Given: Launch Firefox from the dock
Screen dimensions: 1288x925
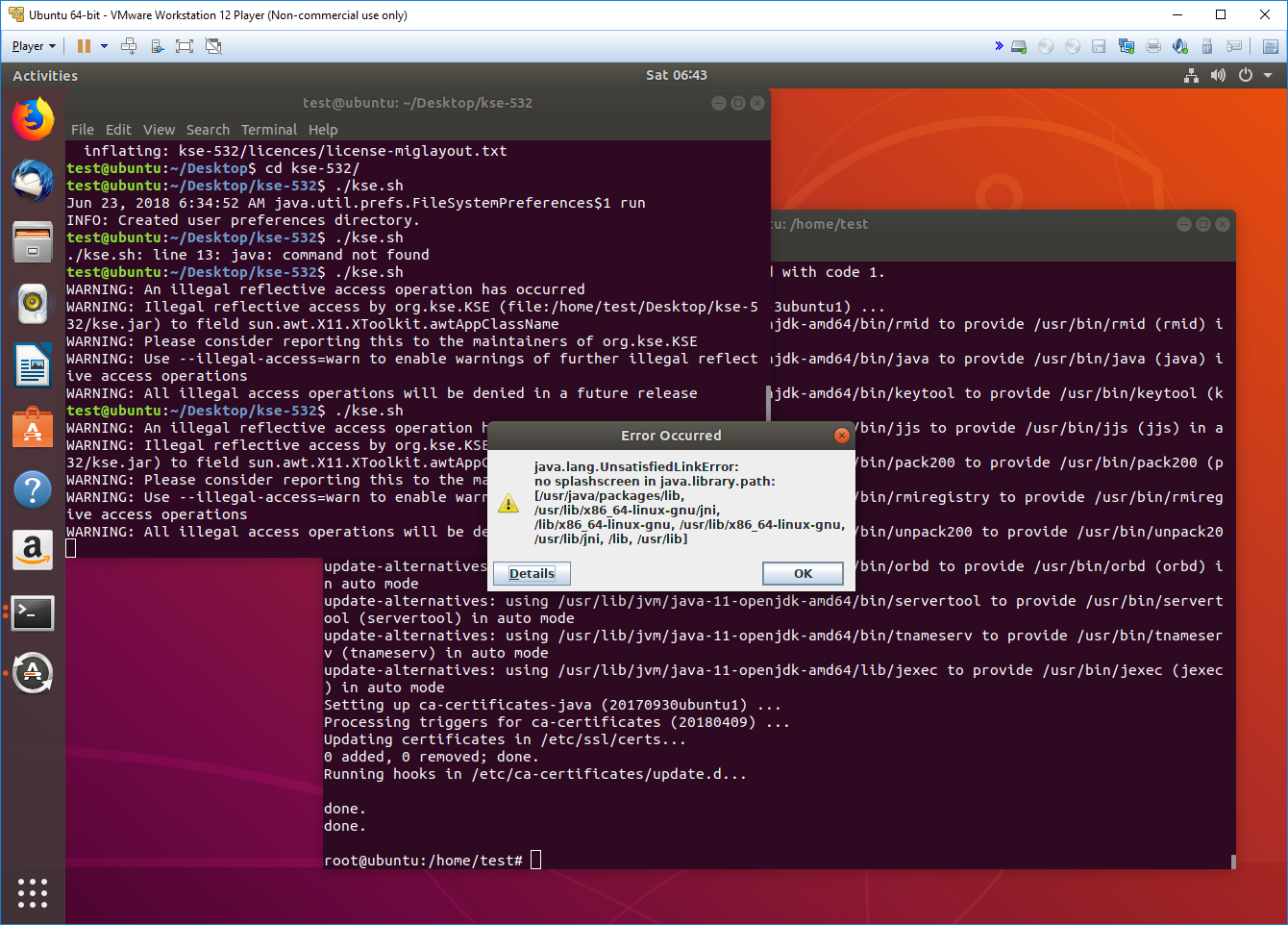Looking at the screenshot, I should tap(33, 119).
